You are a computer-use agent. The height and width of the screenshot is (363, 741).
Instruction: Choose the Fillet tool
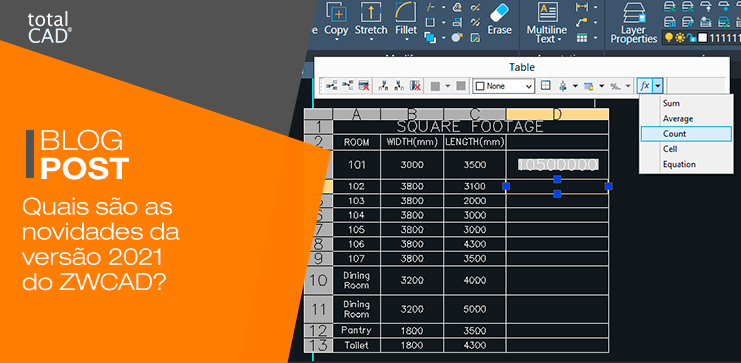pos(406,21)
